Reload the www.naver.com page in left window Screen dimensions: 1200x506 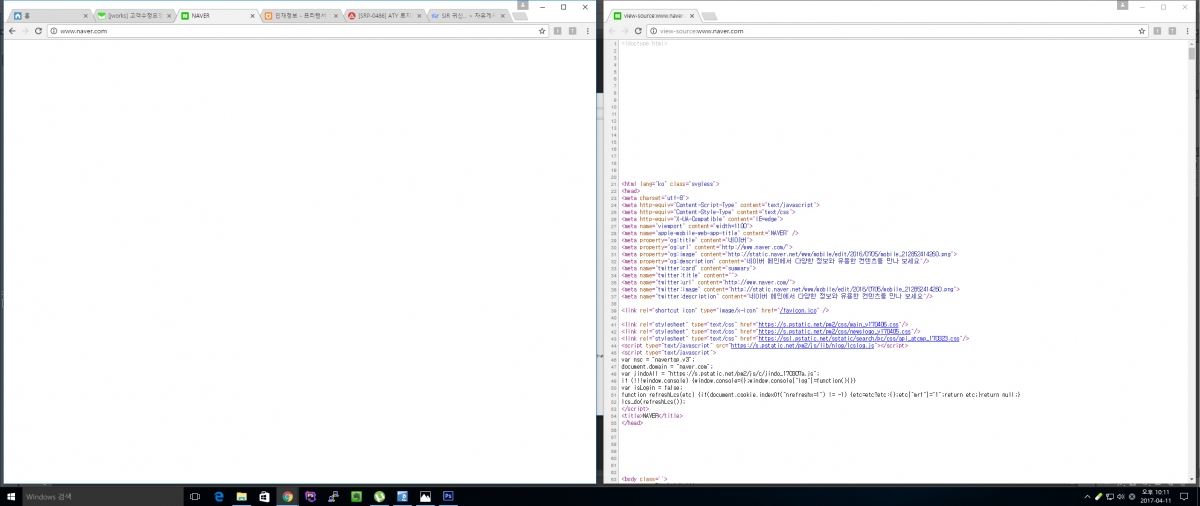tap(38, 31)
